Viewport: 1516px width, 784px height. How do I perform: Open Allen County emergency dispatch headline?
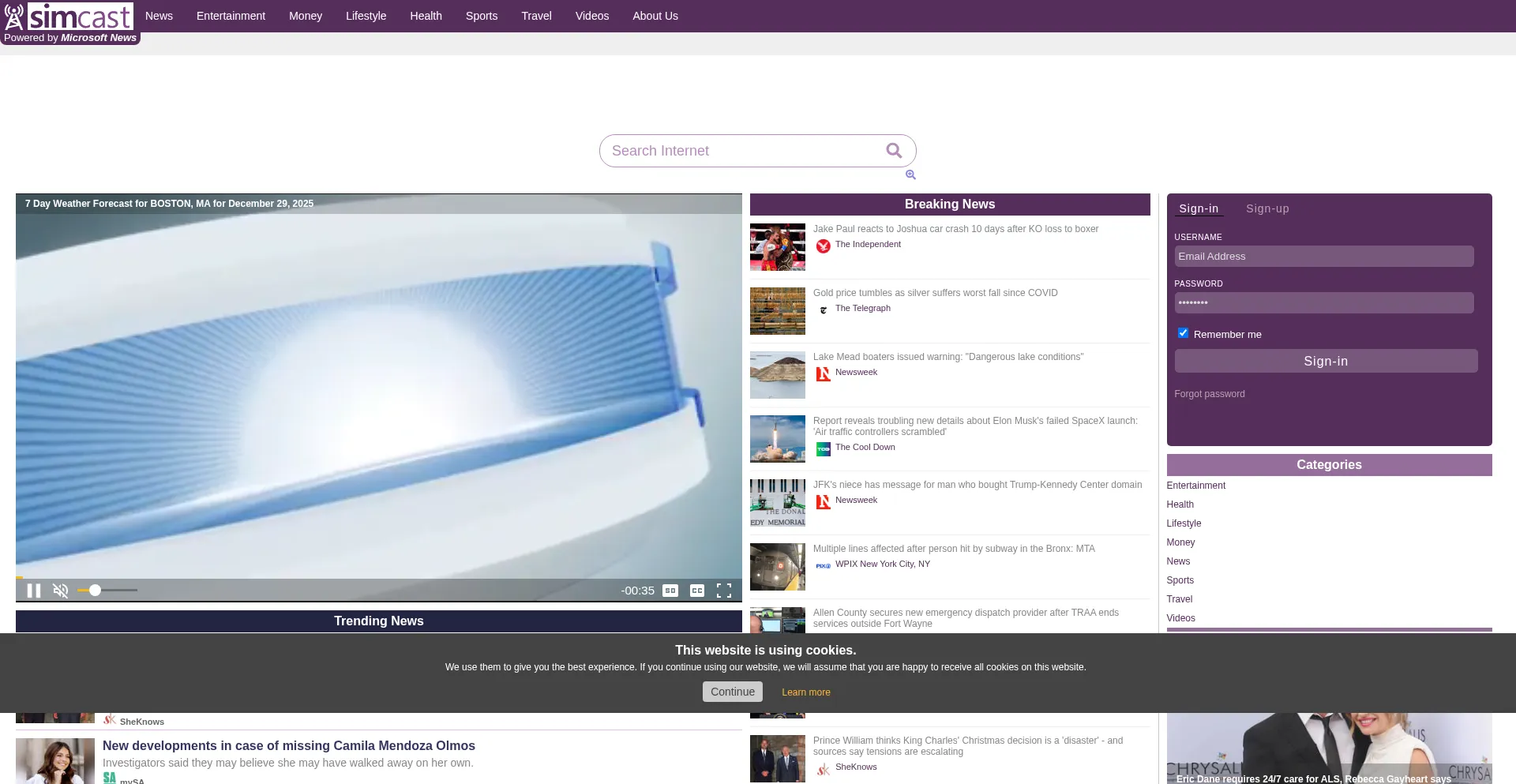coord(966,618)
